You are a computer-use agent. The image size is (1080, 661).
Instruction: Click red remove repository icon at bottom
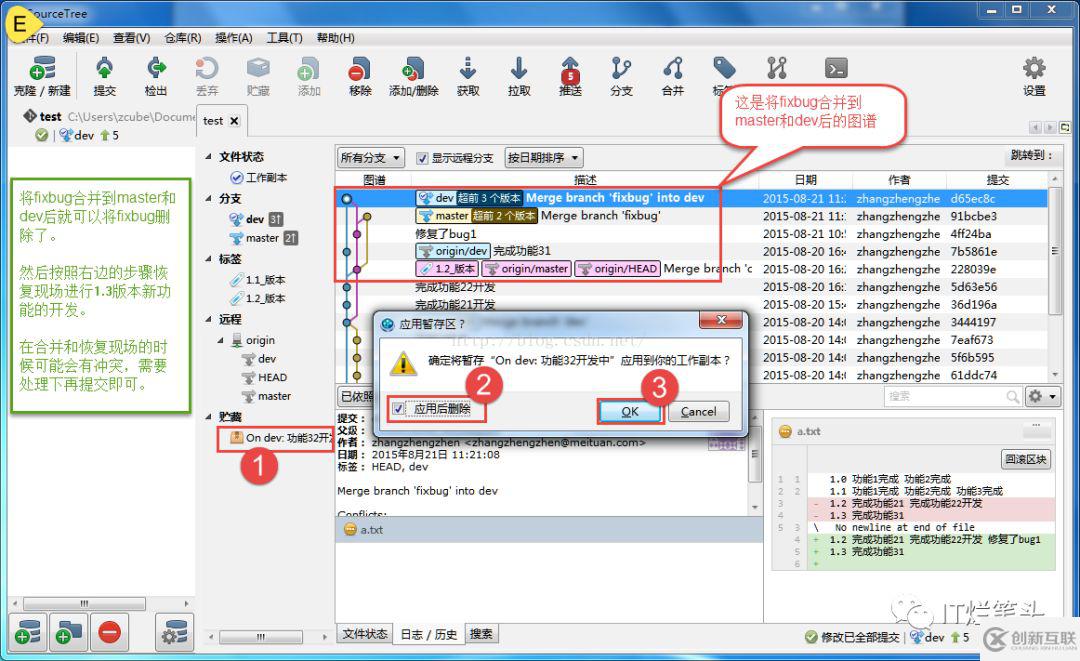click(x=109, y=632)
